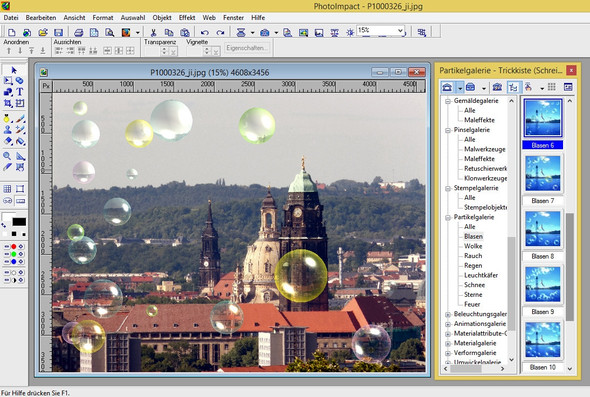Click the Undo arrow icon
The image size is (590, 397).
tap(205, 33)
